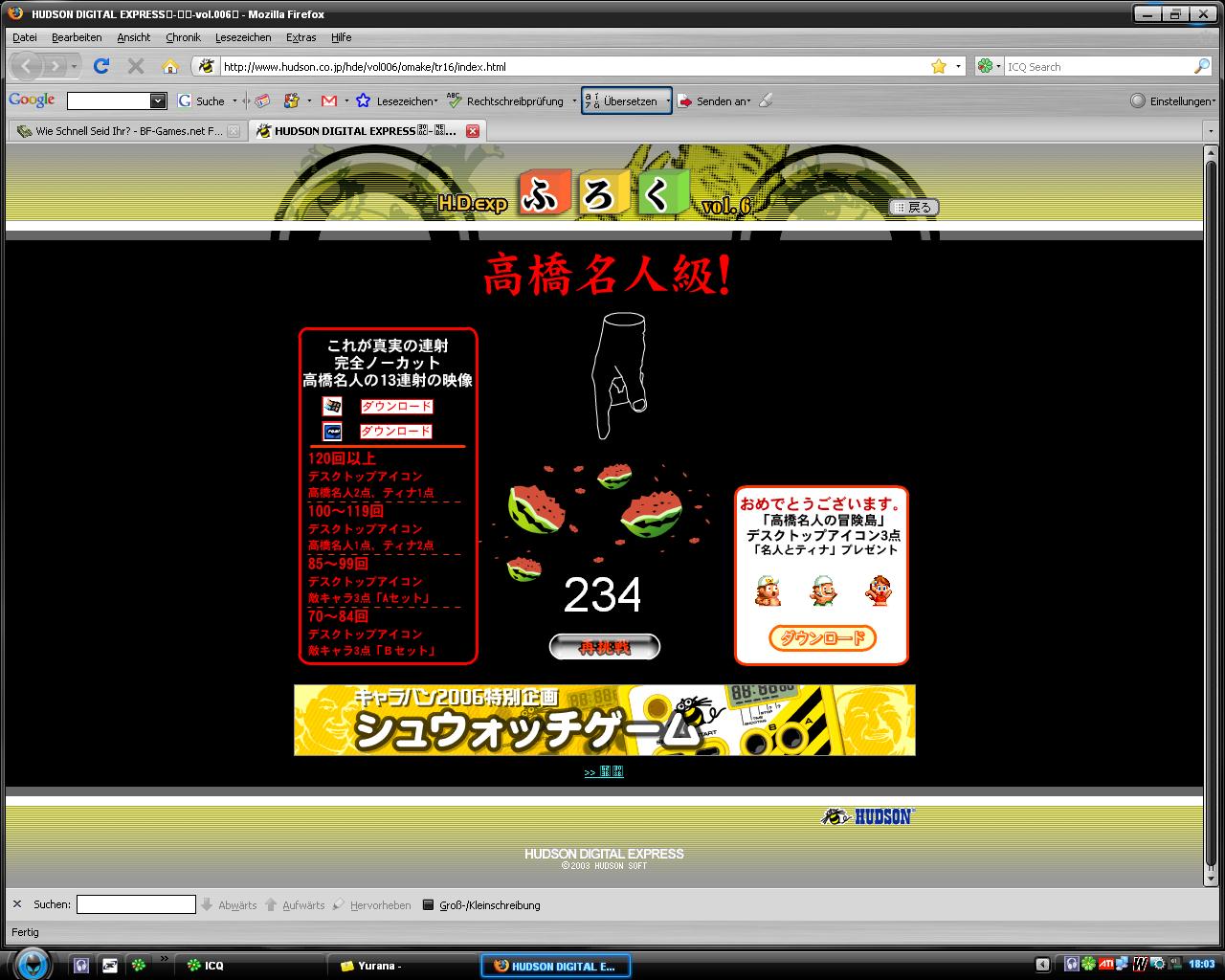Click the Windows Media ダウンロード link
This screenshot has width=1225, height=980.
pyautogui.click(x=396, y=406)
